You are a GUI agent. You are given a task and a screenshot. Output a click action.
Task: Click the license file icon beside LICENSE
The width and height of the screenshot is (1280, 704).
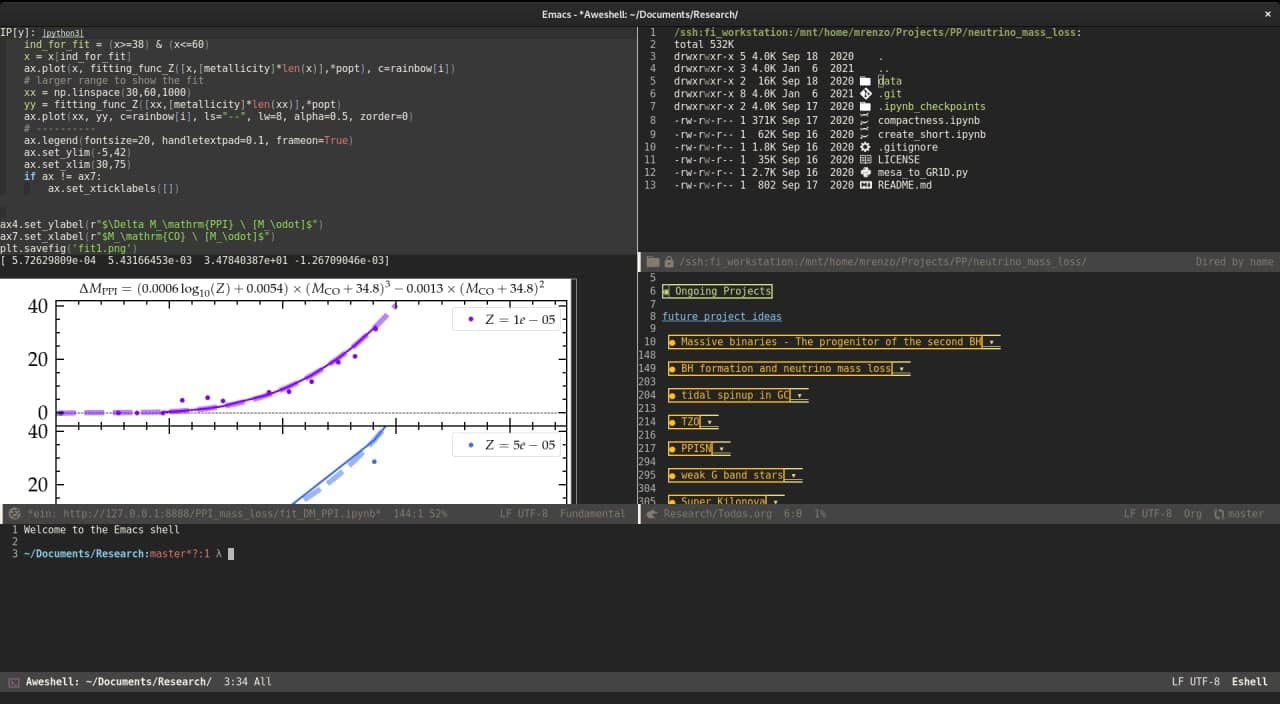tap(865, 160)
